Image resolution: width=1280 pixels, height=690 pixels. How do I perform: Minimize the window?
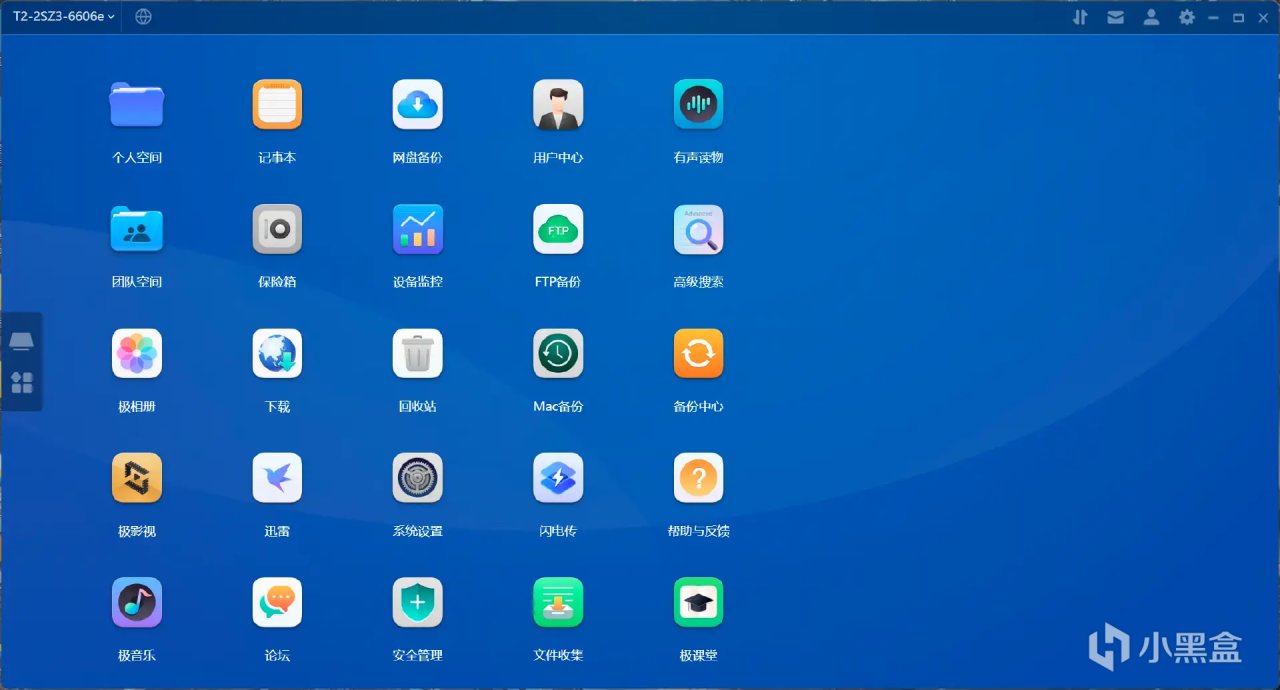1214,17
